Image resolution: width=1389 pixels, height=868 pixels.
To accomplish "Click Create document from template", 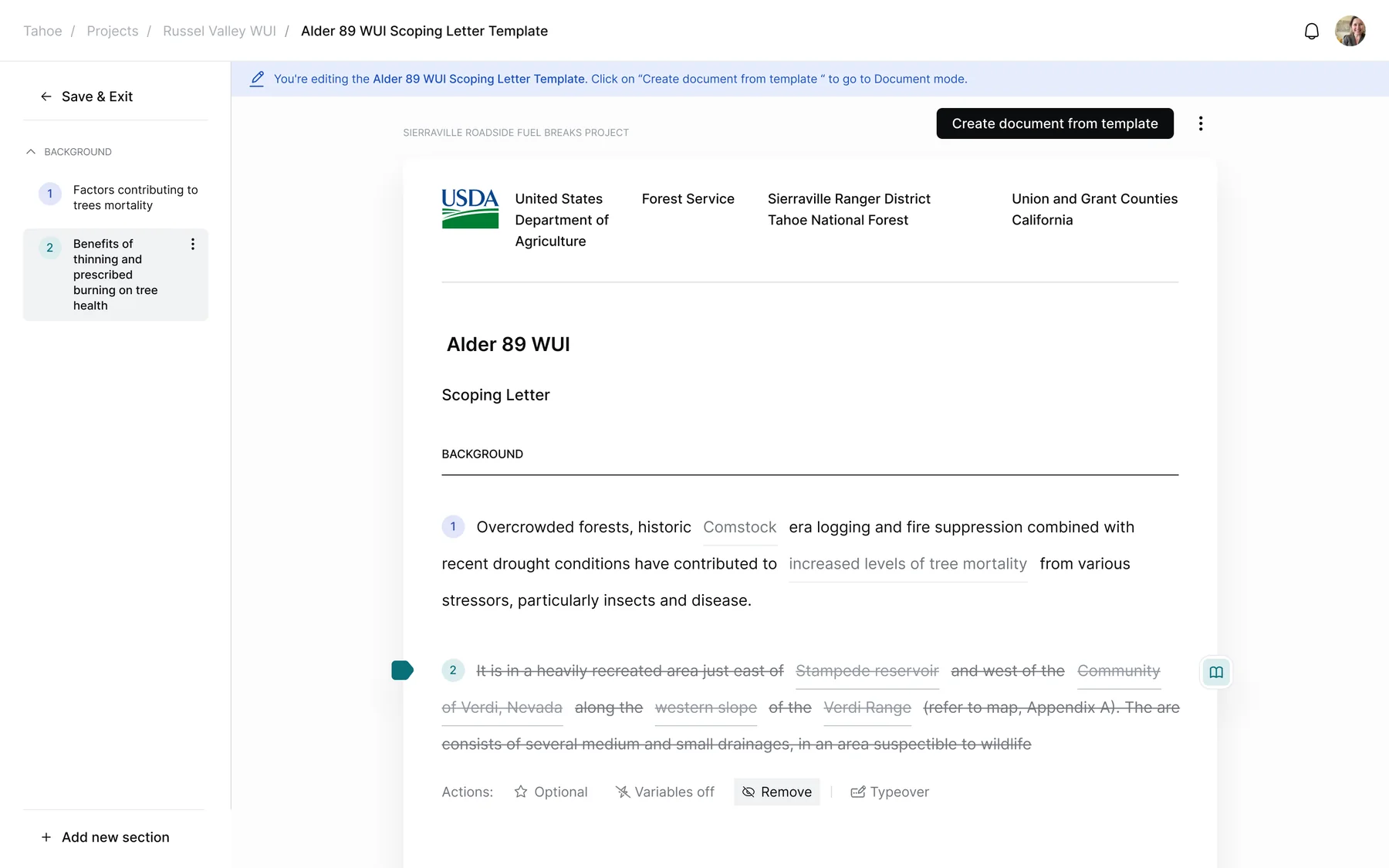I will (1055, 123).
